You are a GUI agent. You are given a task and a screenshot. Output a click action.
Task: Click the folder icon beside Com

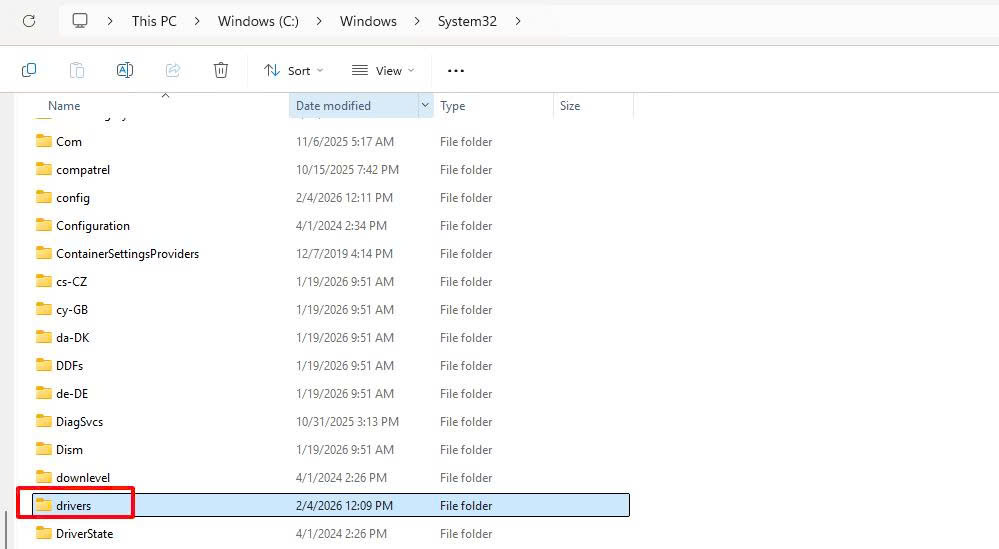(44, 141)
